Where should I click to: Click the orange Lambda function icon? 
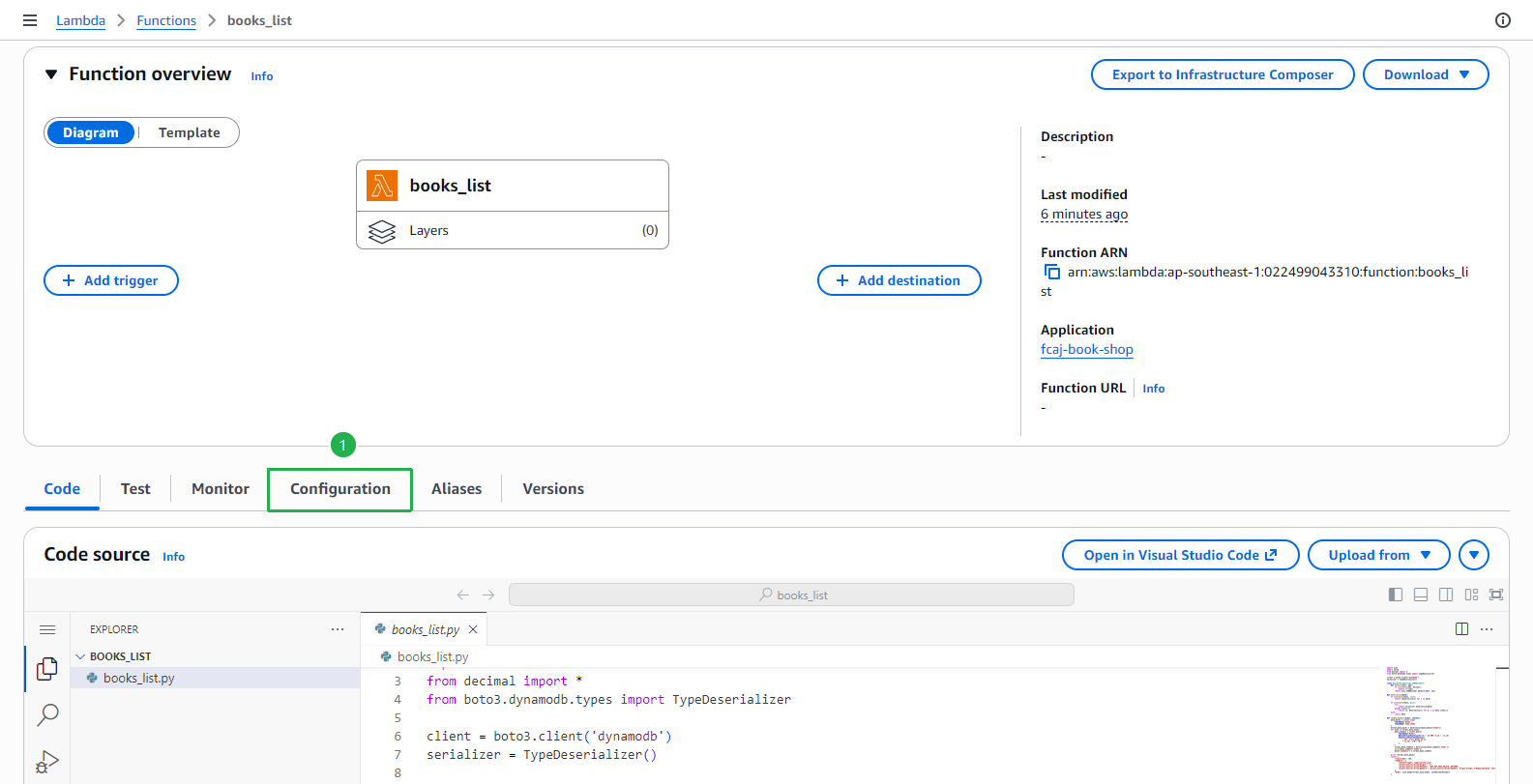[382, 186]
